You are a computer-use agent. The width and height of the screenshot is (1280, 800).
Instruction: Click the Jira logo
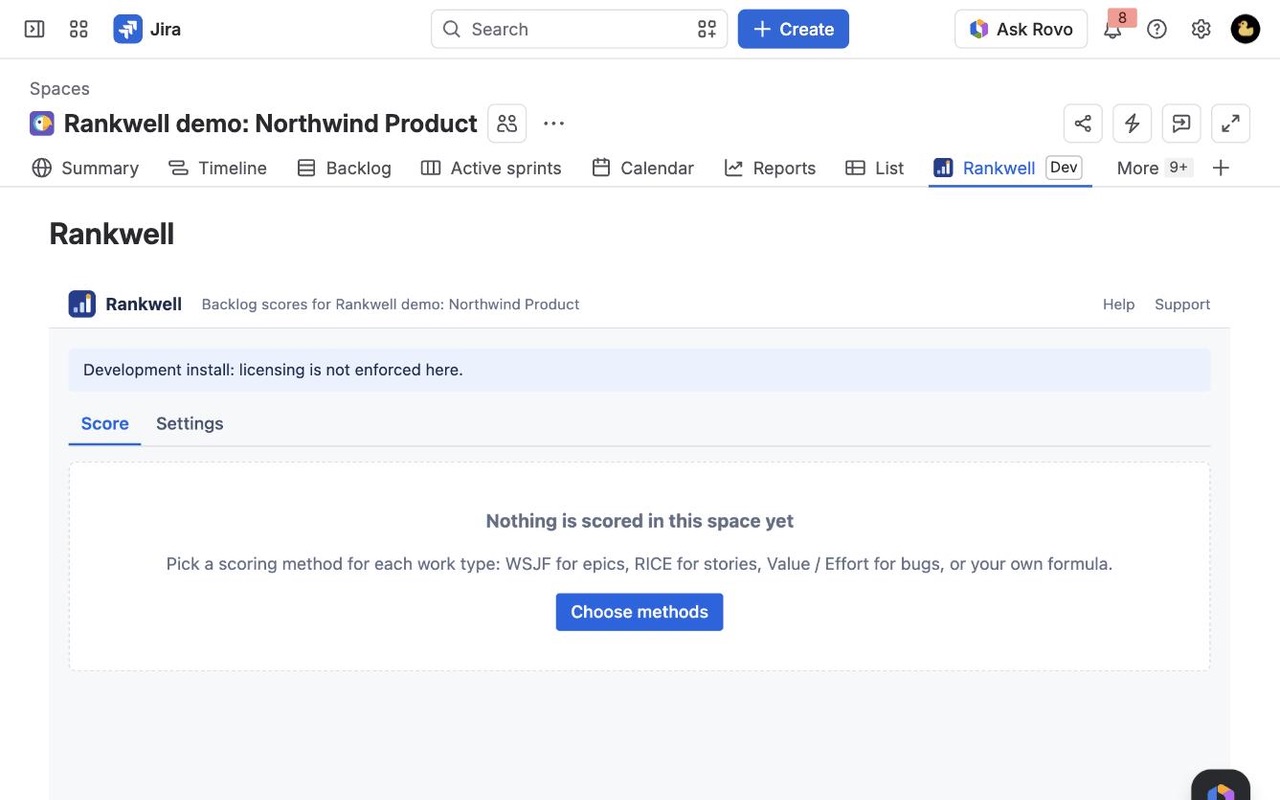click(147, 29)
